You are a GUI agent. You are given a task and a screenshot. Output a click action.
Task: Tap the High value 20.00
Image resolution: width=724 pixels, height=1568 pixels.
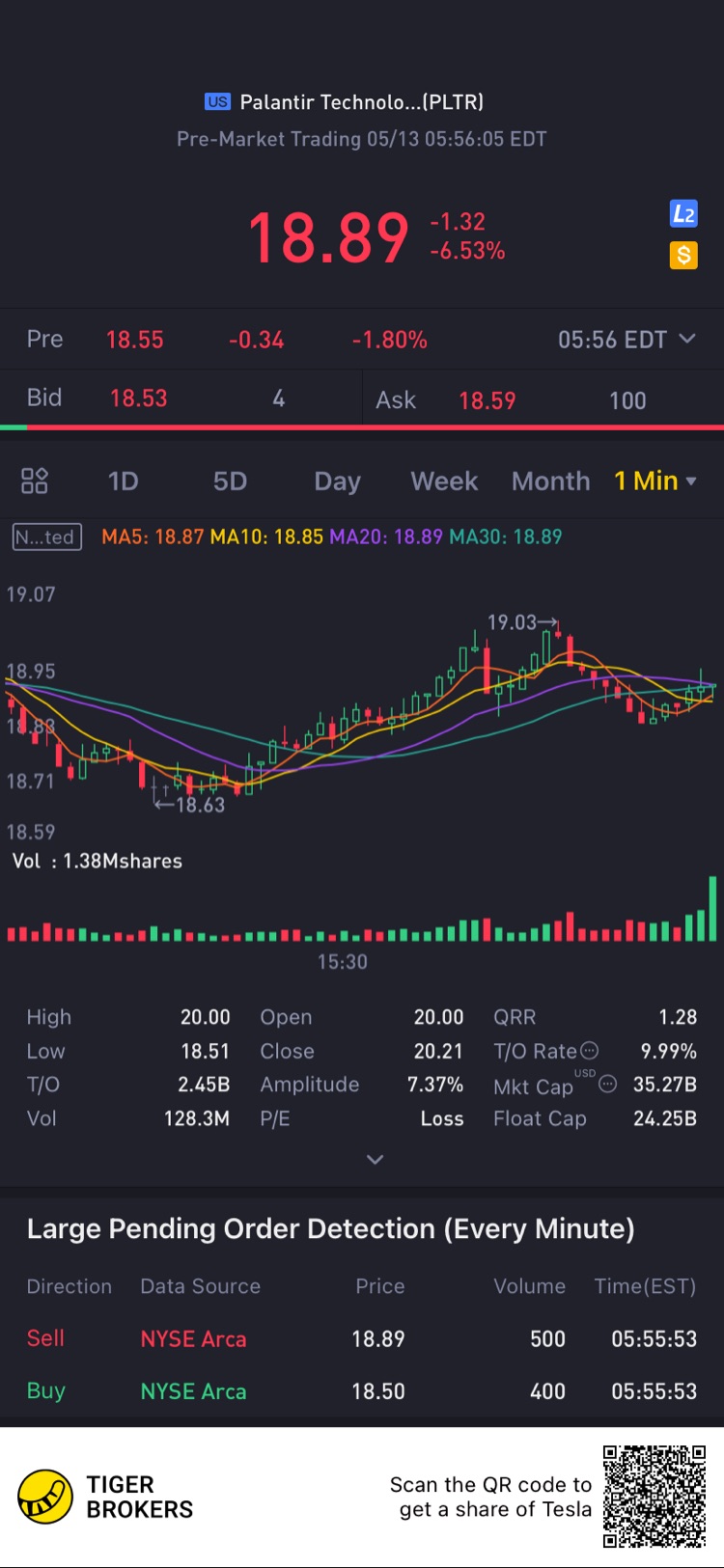point(206,1017)
